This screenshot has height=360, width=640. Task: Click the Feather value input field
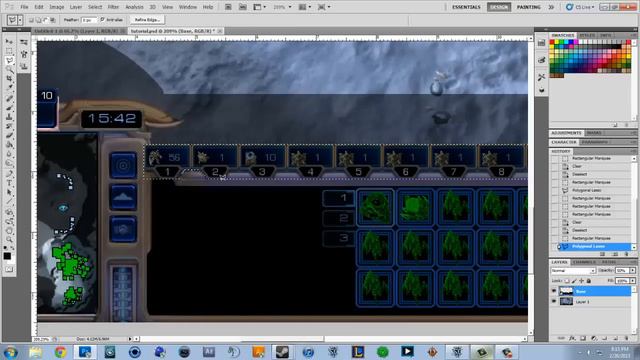[x=88, y=20]
